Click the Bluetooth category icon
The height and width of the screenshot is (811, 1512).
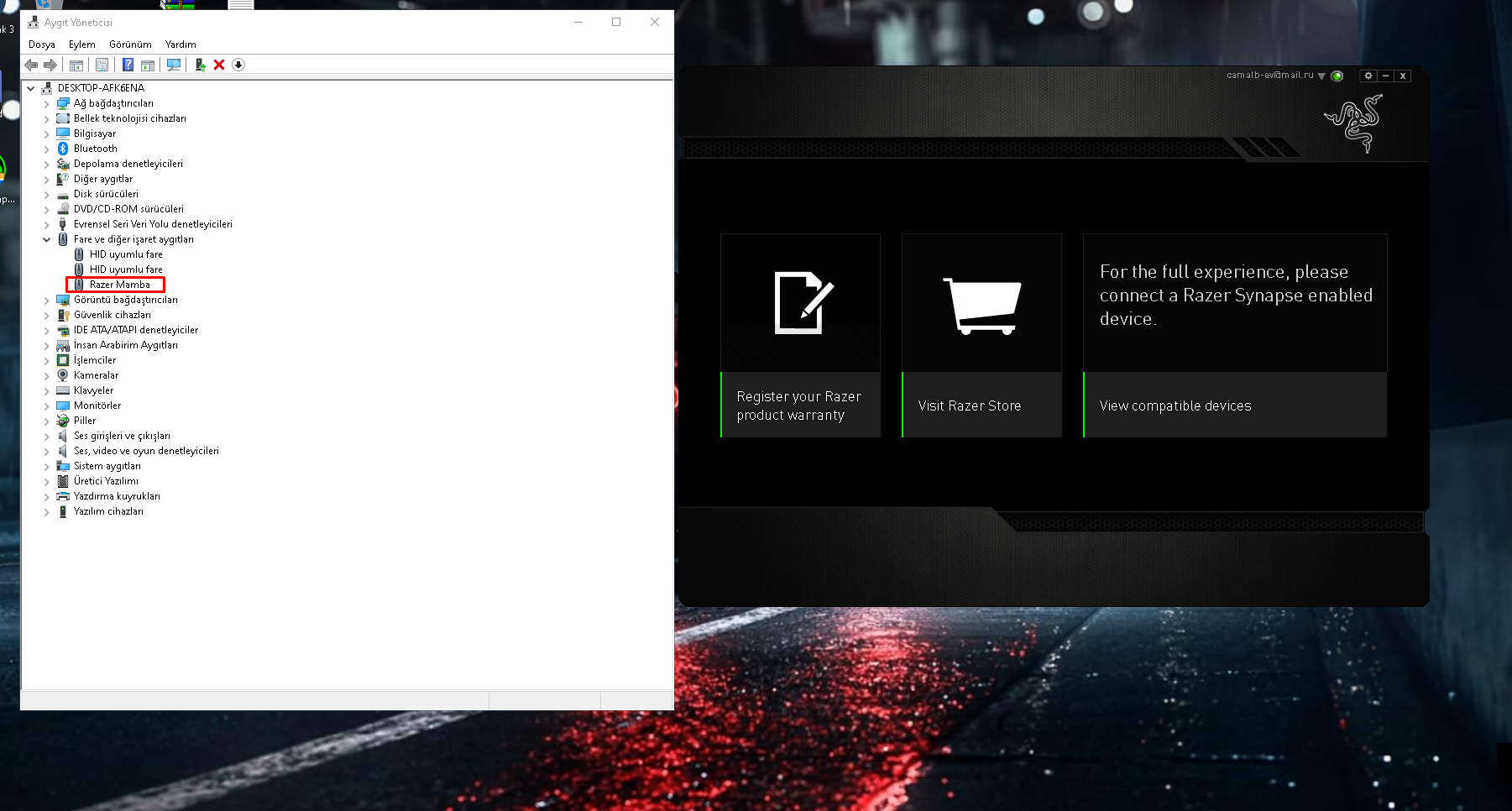click(x=63, y=149)
